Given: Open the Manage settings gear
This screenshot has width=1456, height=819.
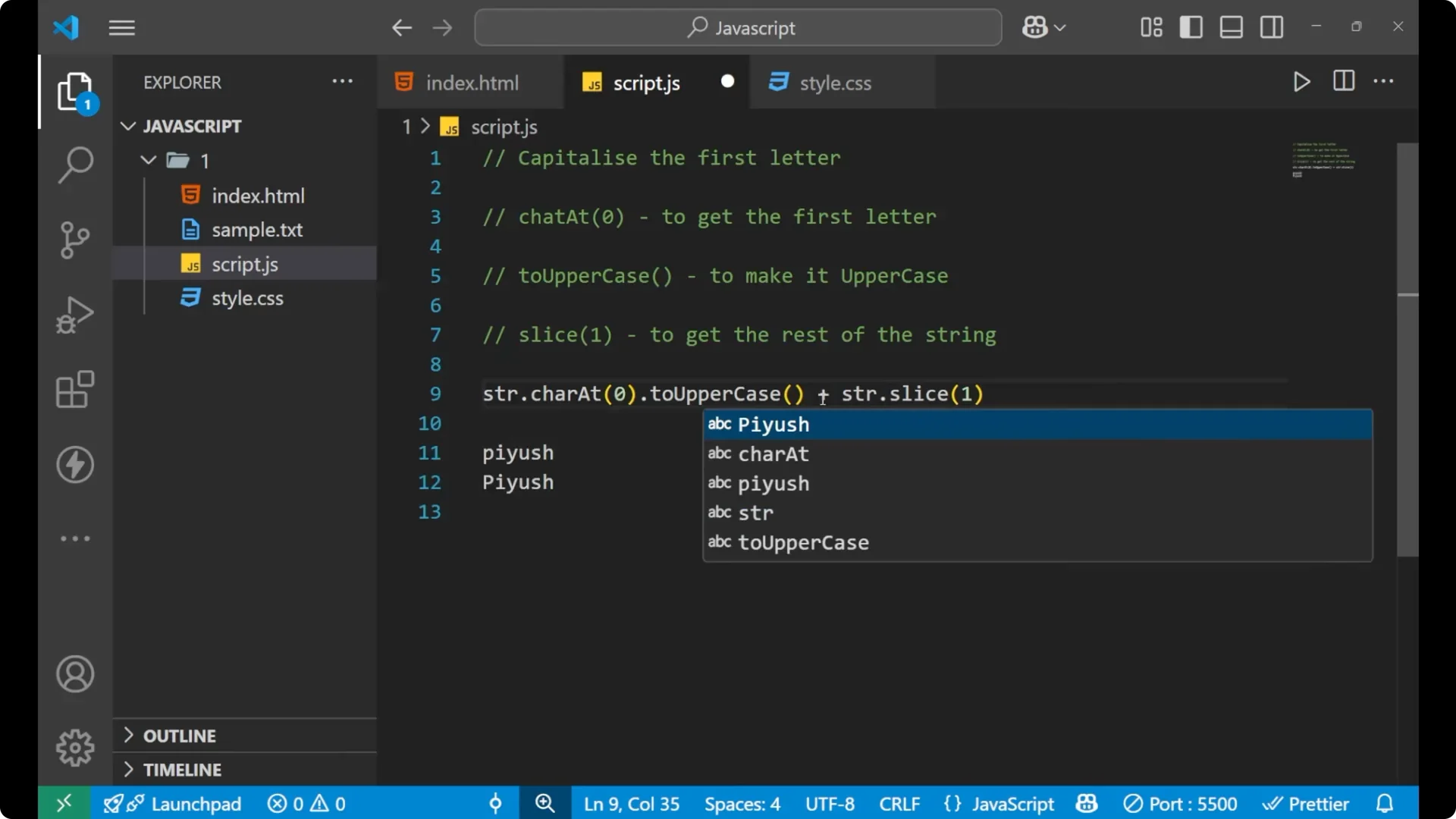Looking at the screenshot, I should pyautogui.click(x=74, y=747).
